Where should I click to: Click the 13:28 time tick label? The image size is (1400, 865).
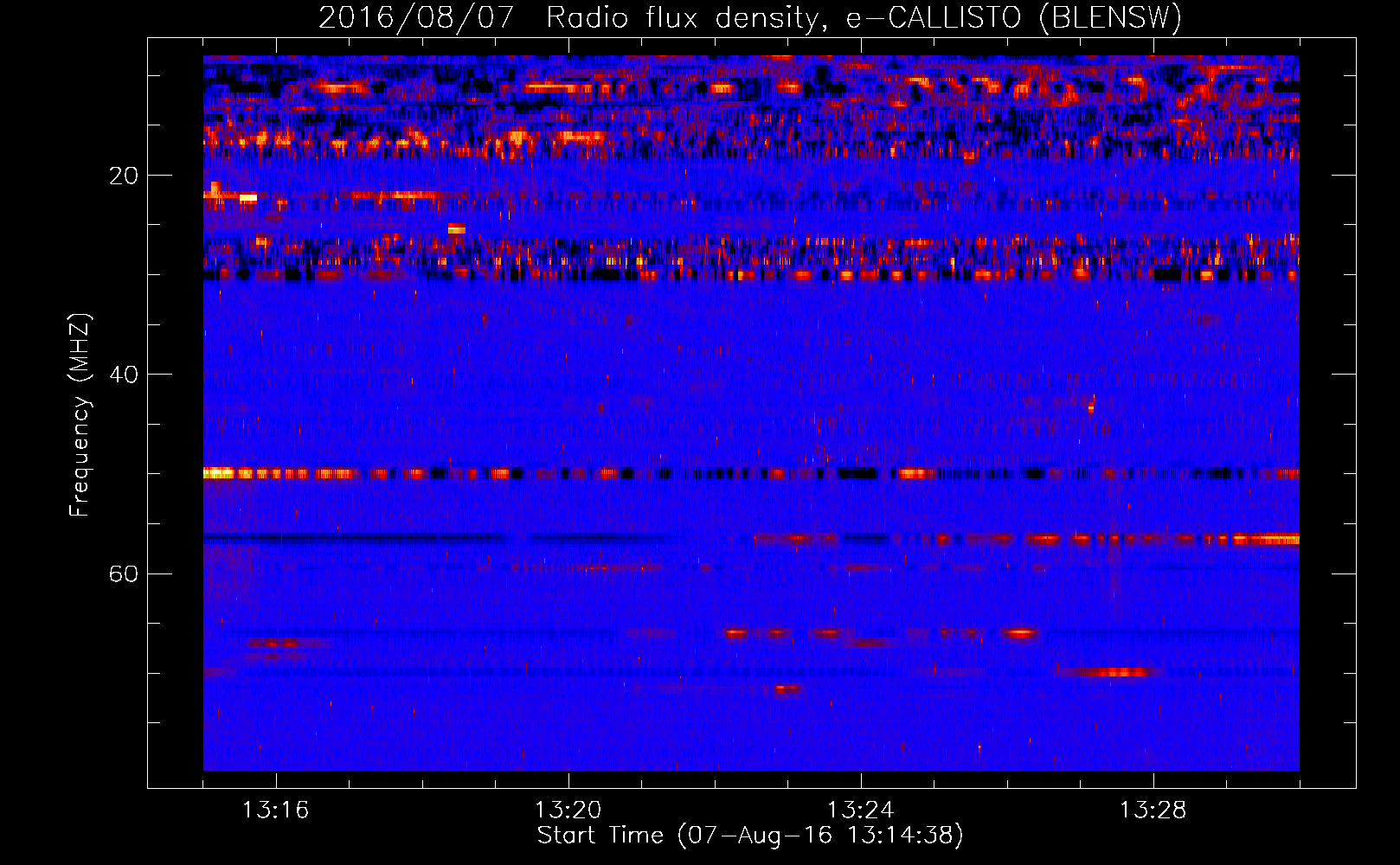click(1153, 810)
